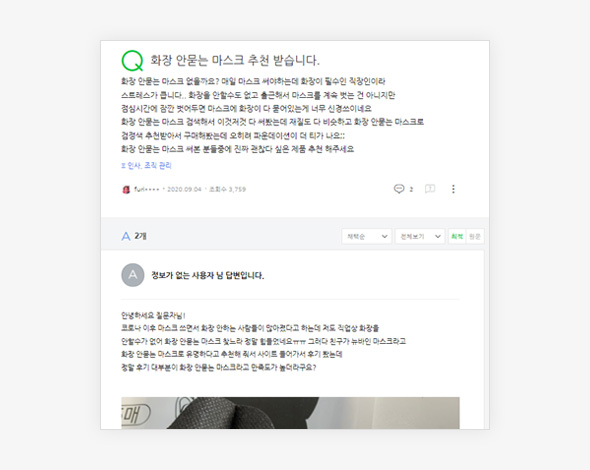
Task: Click the comment count number 2
Action: pyautogui.click(x=411, y=189)
